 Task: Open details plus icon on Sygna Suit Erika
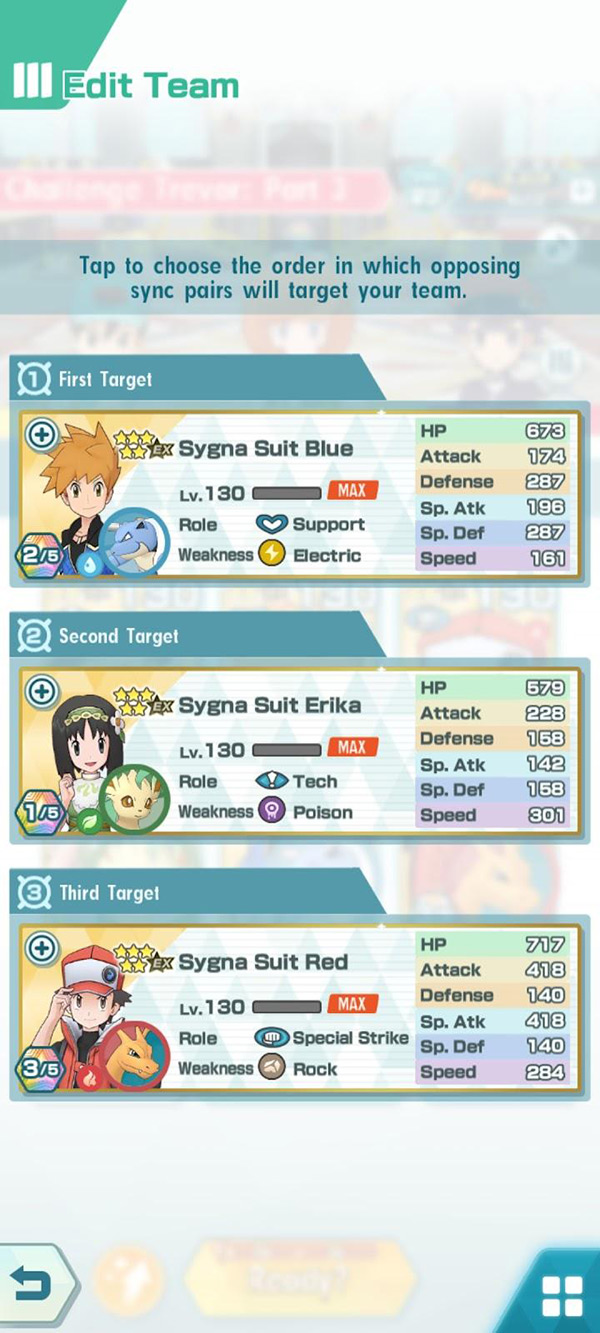pyautogui.click(x=41, y=691)
